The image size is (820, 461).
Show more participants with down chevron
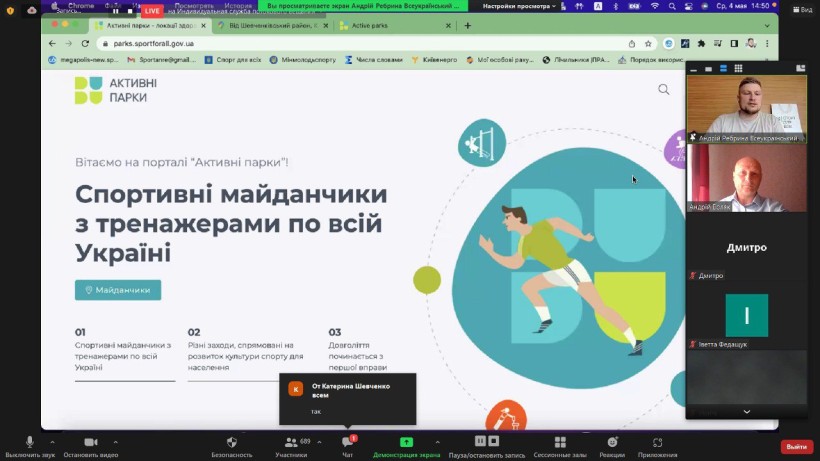point(747,412)
